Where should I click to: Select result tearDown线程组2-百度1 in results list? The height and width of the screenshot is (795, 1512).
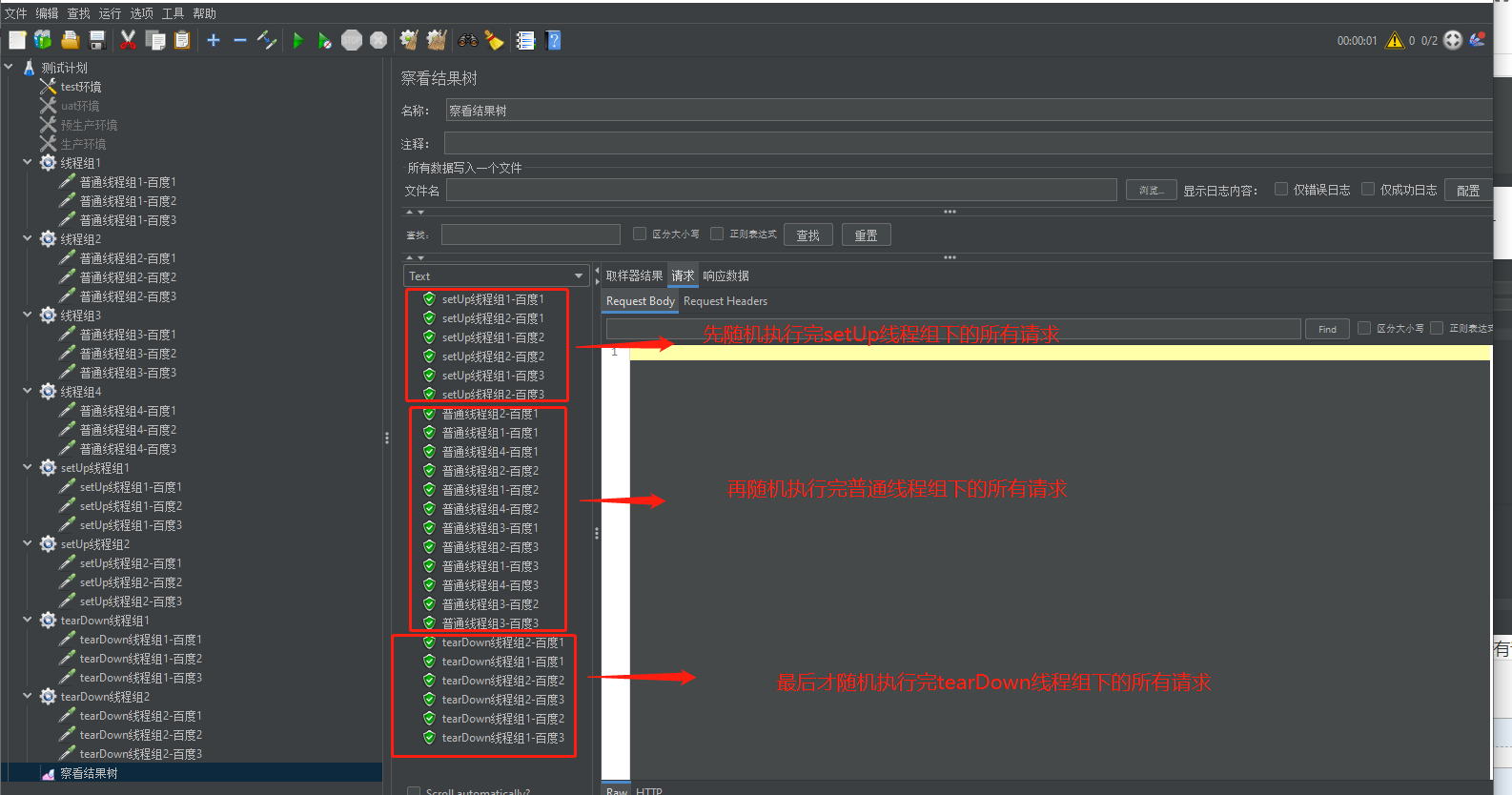[x=502, y=642]
